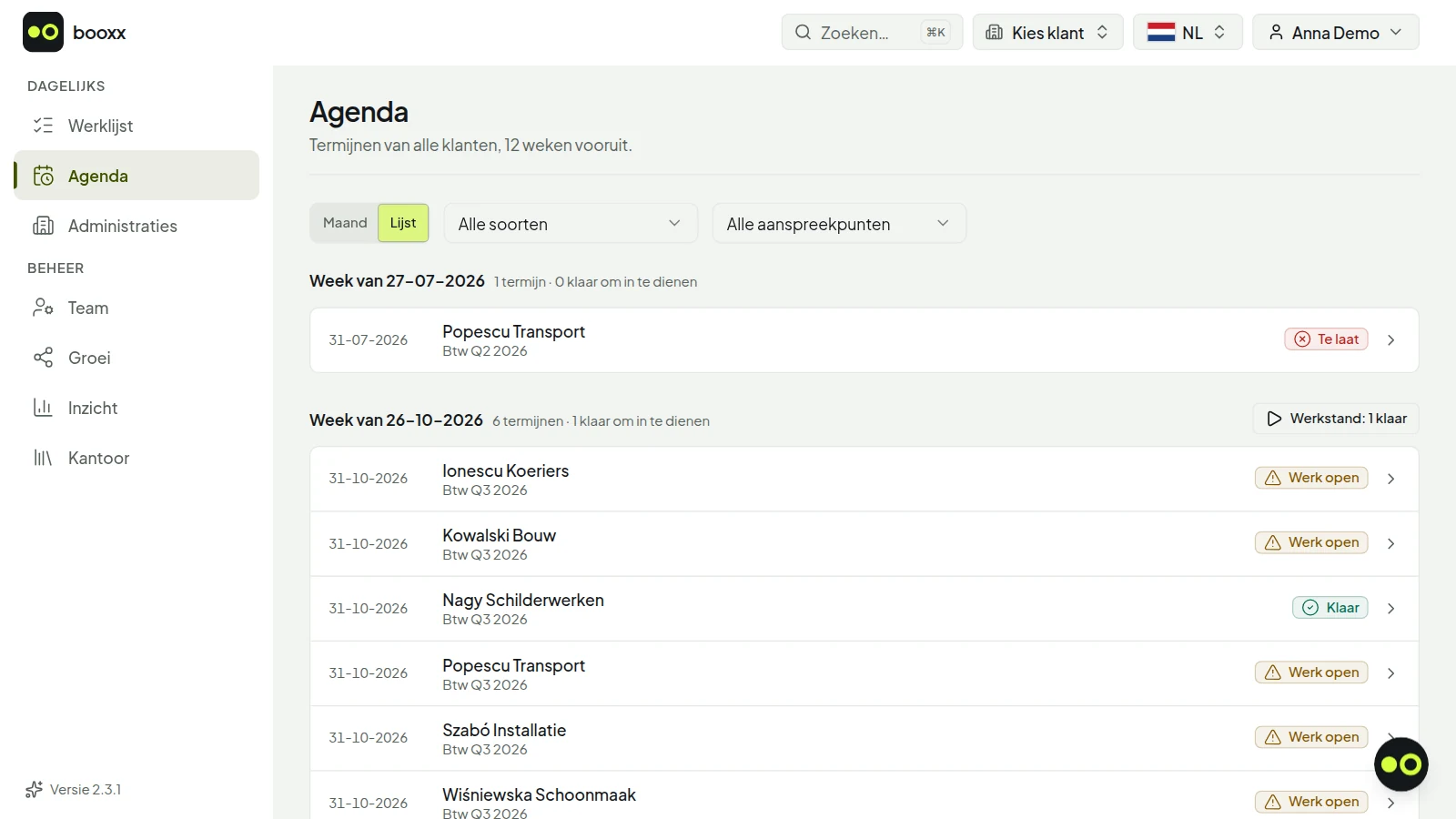The height and width of the screenshot is (819, 1456).
Task: Click the Inzicht bar chart icon
Action: pyautogui.click(x=43, y=408)
